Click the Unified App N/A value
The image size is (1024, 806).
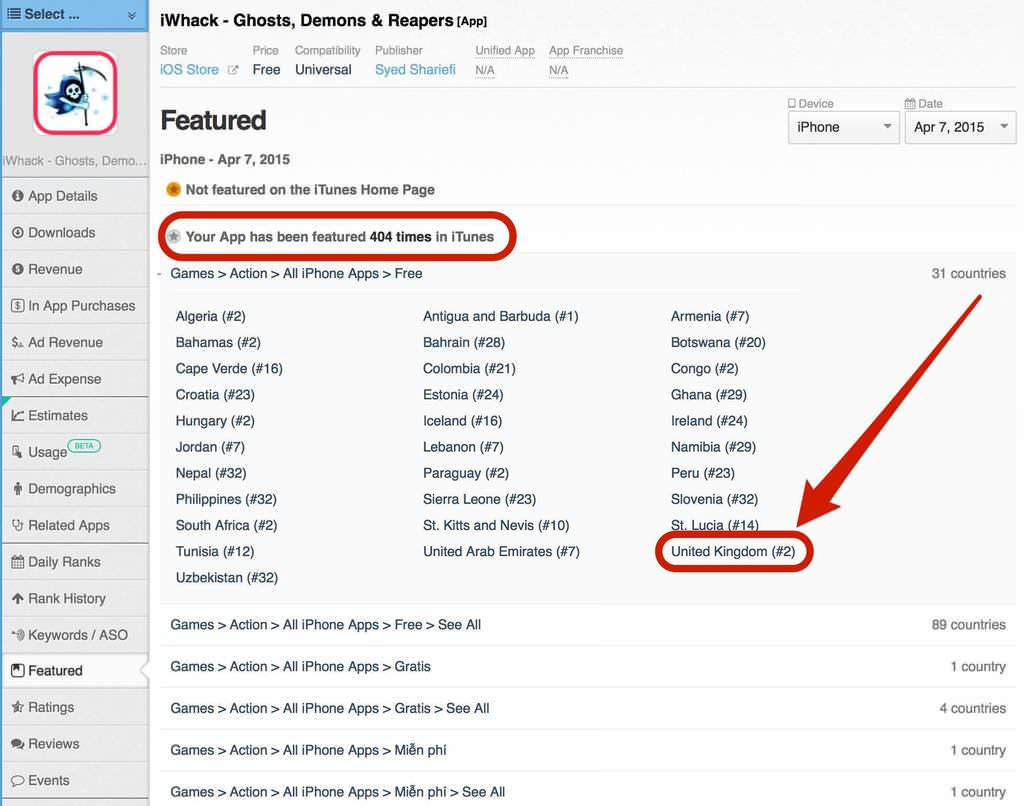pyautogui.click(x=485, y=71)
